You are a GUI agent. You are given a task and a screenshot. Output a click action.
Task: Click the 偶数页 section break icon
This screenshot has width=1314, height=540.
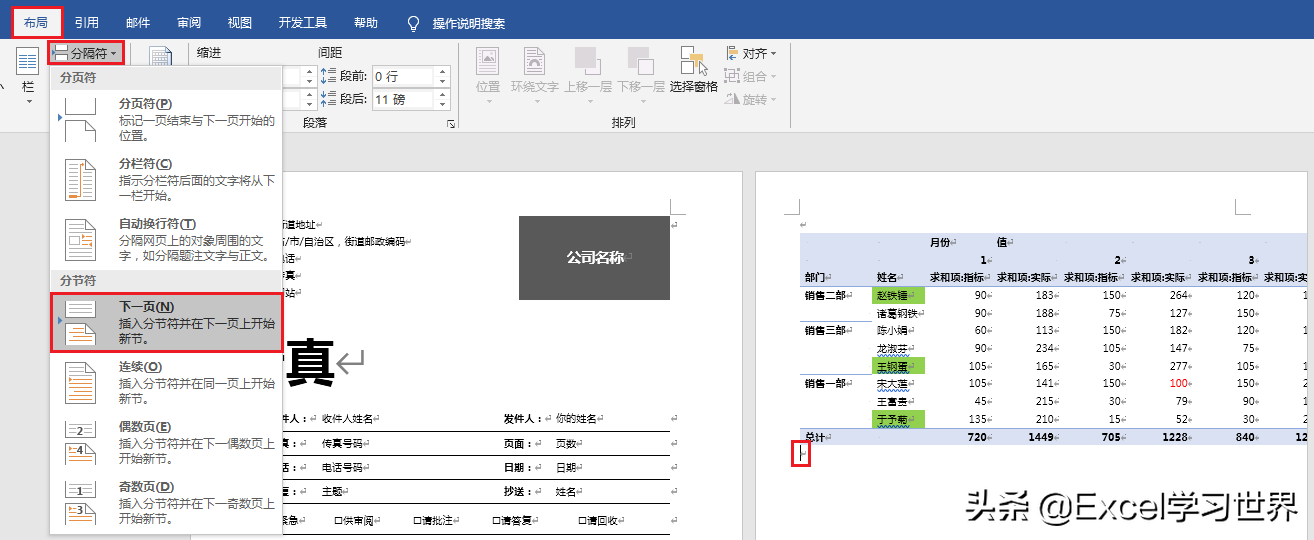pyautogui.click(x=80, y=443)
